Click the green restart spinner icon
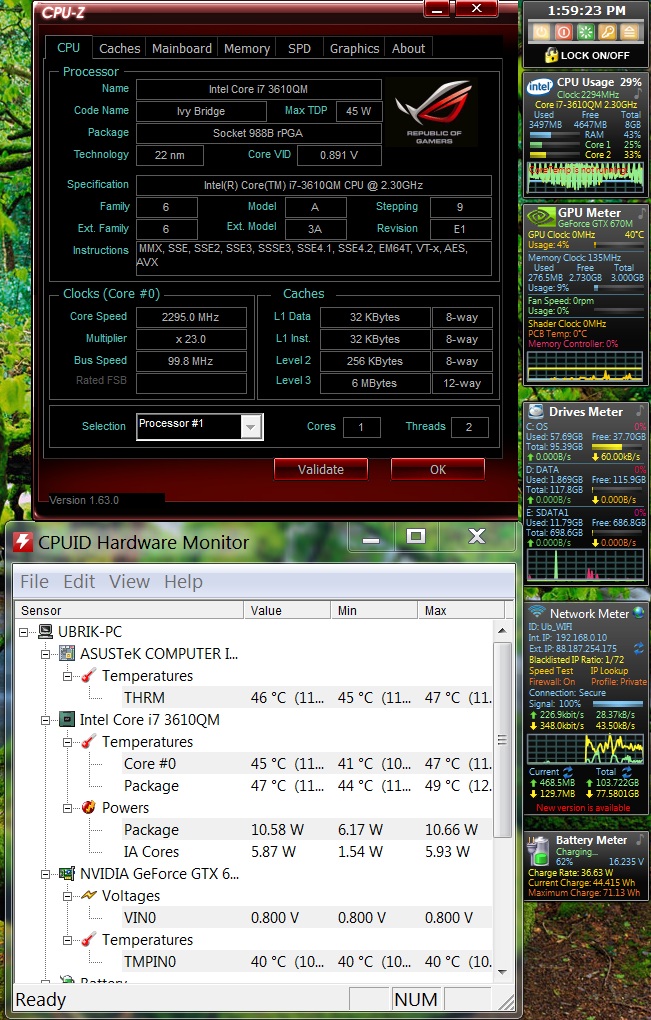 tap(585, 31)
